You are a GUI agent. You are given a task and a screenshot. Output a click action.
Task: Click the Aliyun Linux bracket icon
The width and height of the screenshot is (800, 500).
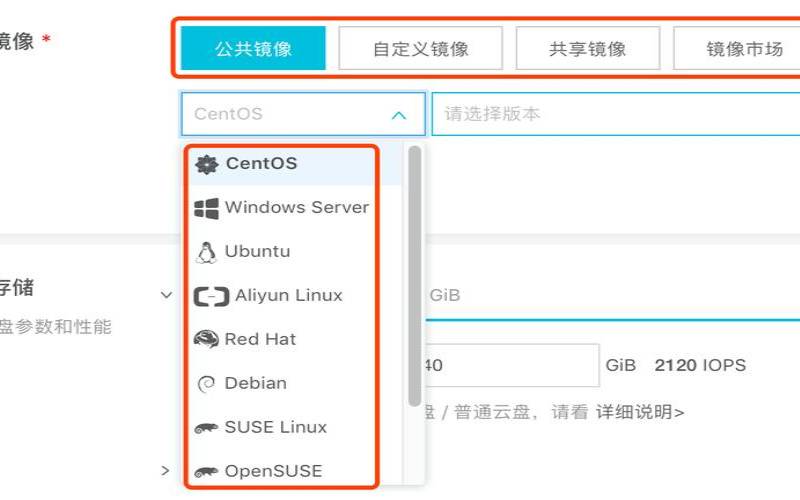(x=211, y=296)
